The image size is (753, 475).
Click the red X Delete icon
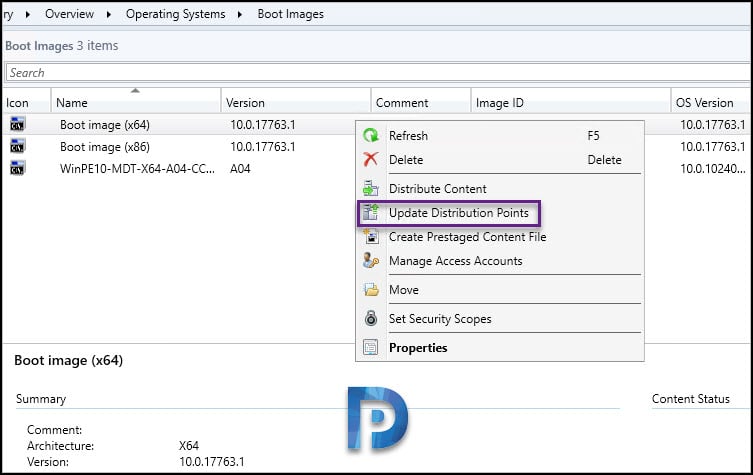point(371,159)
